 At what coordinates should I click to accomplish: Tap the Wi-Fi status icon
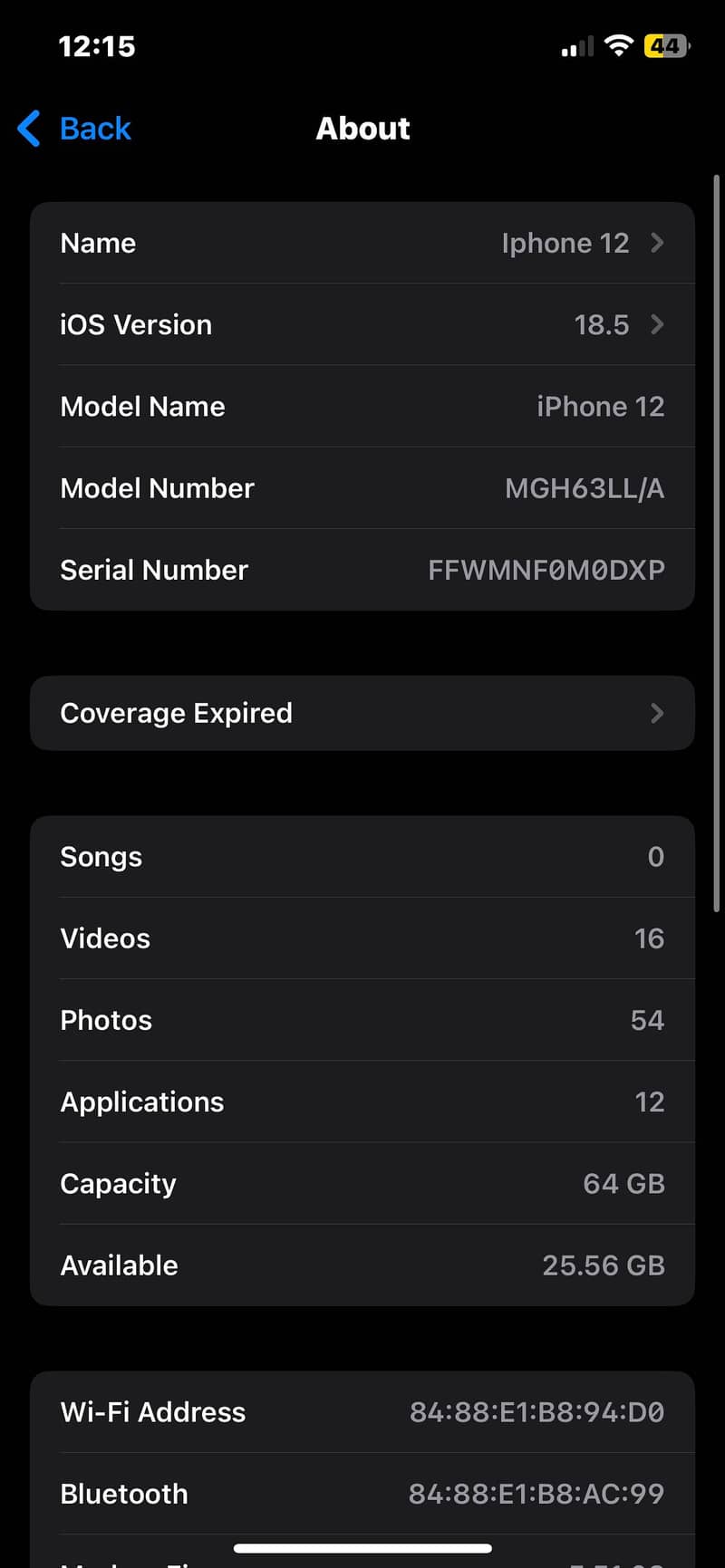point(618,45)
